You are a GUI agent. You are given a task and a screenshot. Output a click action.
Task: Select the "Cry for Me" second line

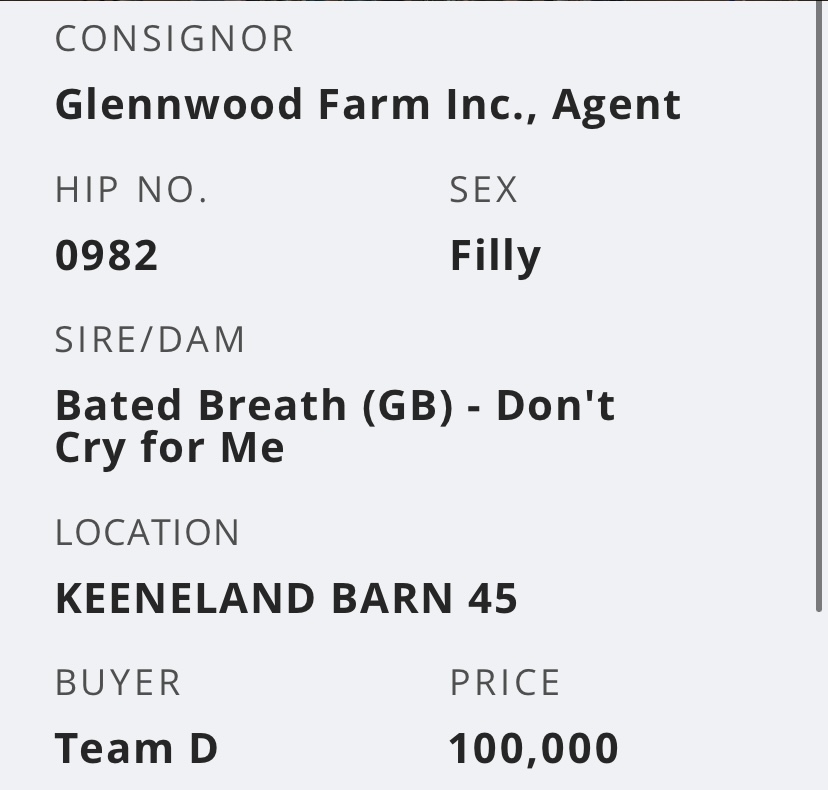pyautogui.click(x=170, y=447)
